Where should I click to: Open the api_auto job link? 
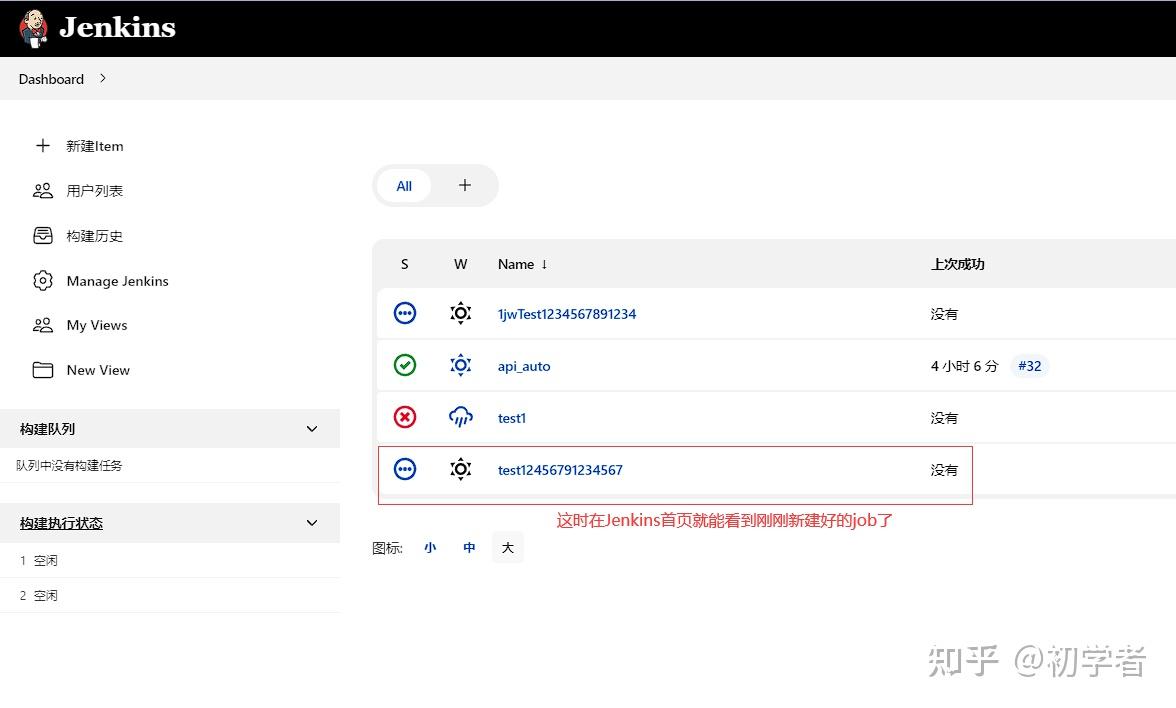click(x=523, y=366)
